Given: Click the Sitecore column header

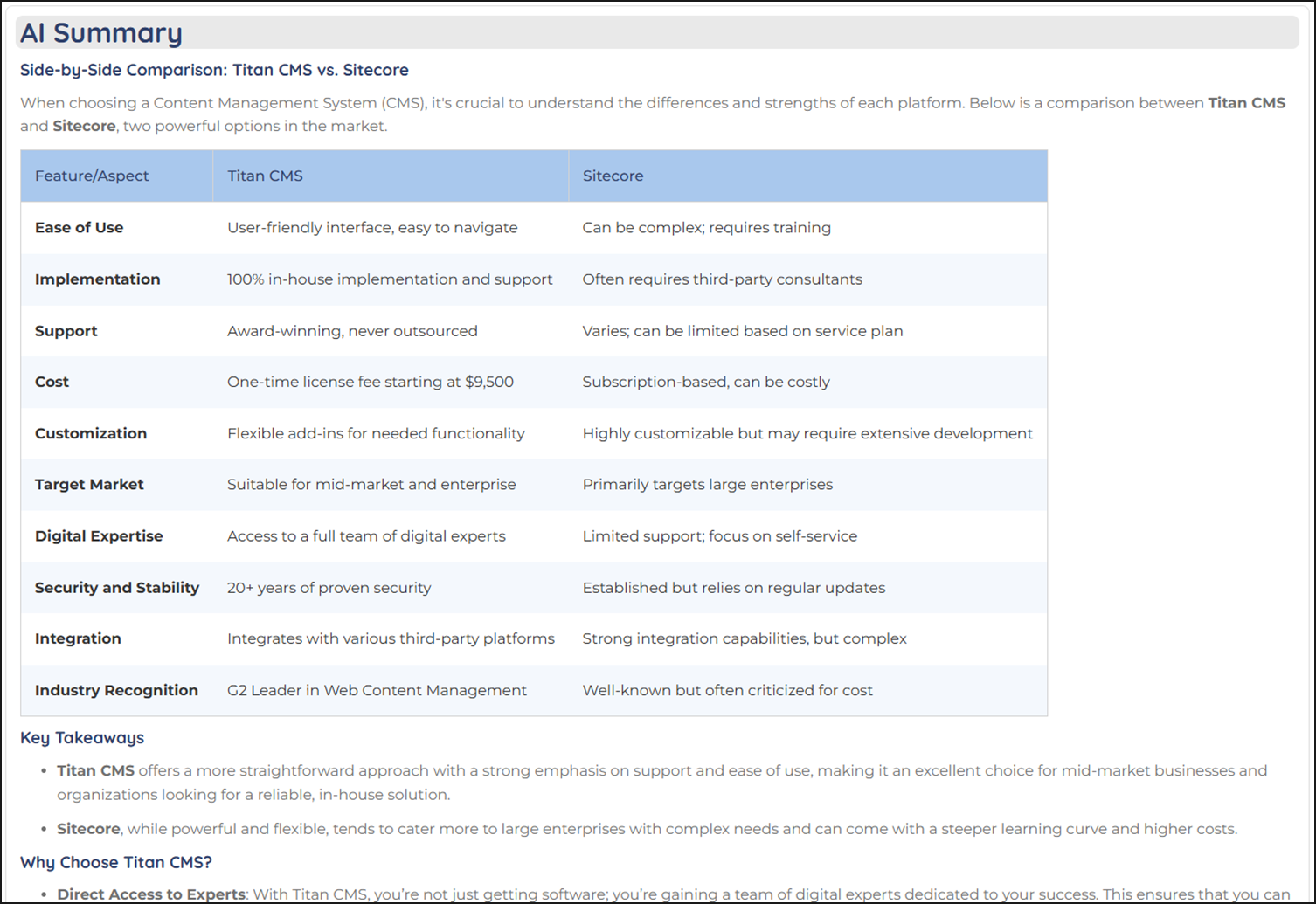Looking at the screenshot, I should 613,176.
